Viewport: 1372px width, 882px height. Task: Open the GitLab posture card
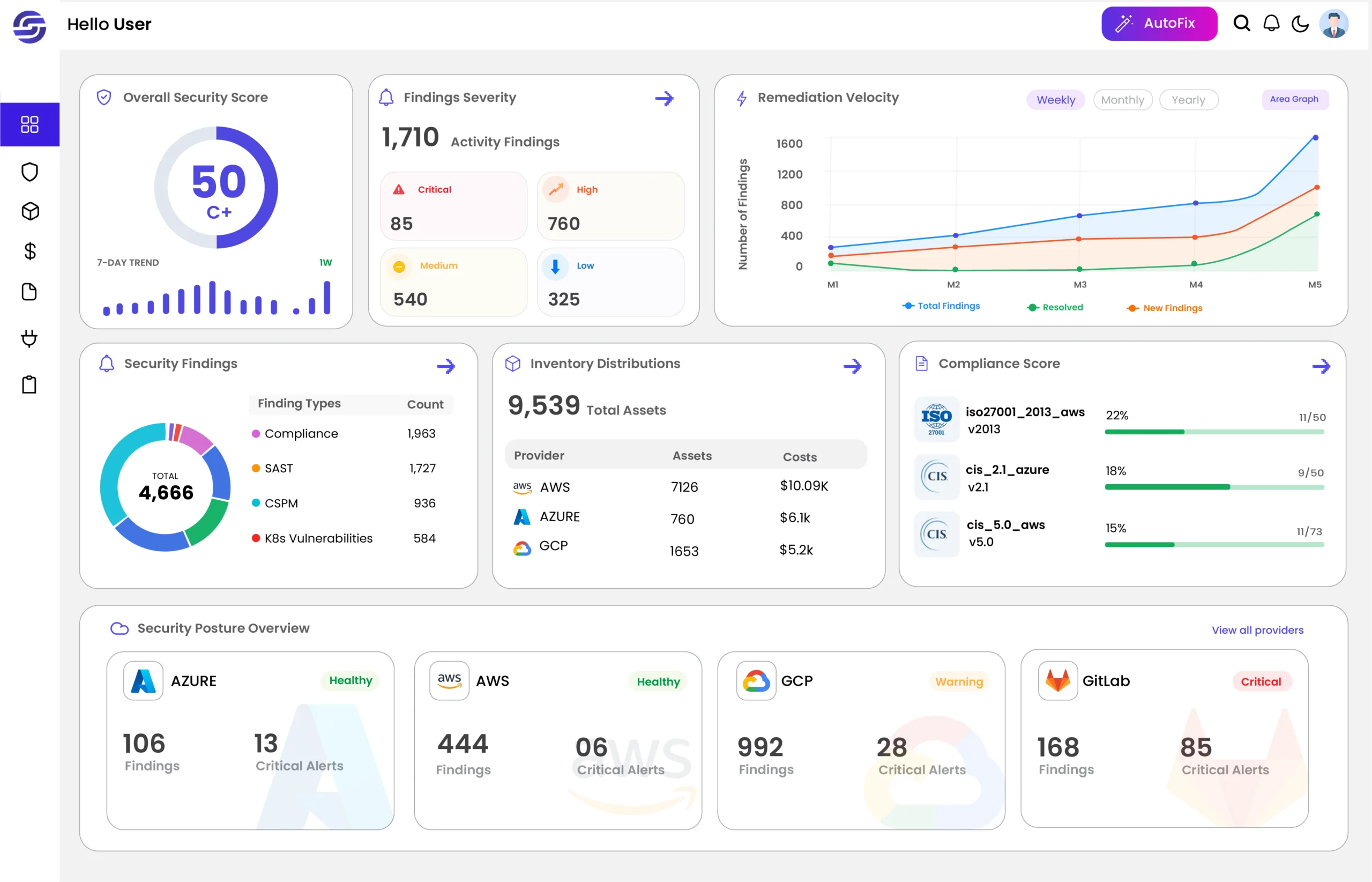(x=1164, y=739)
